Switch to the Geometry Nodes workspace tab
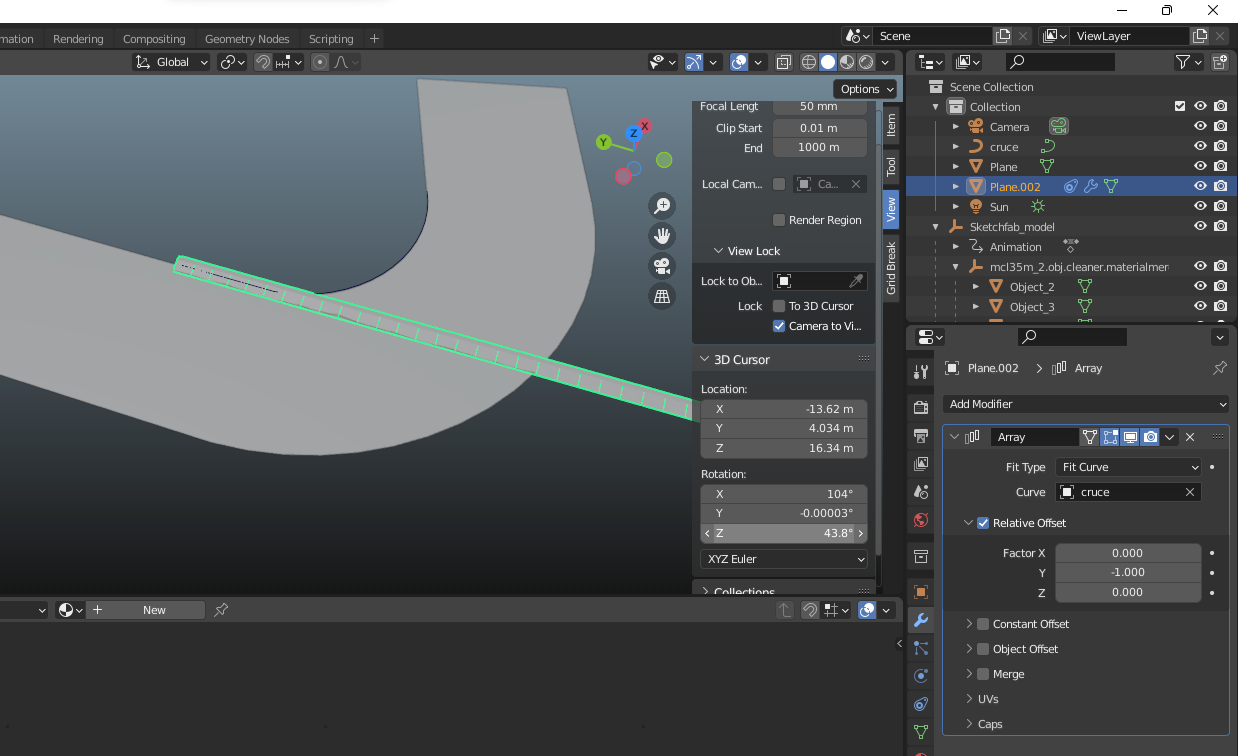Viewport: 1238px width, 756px height. click(247, 39)
